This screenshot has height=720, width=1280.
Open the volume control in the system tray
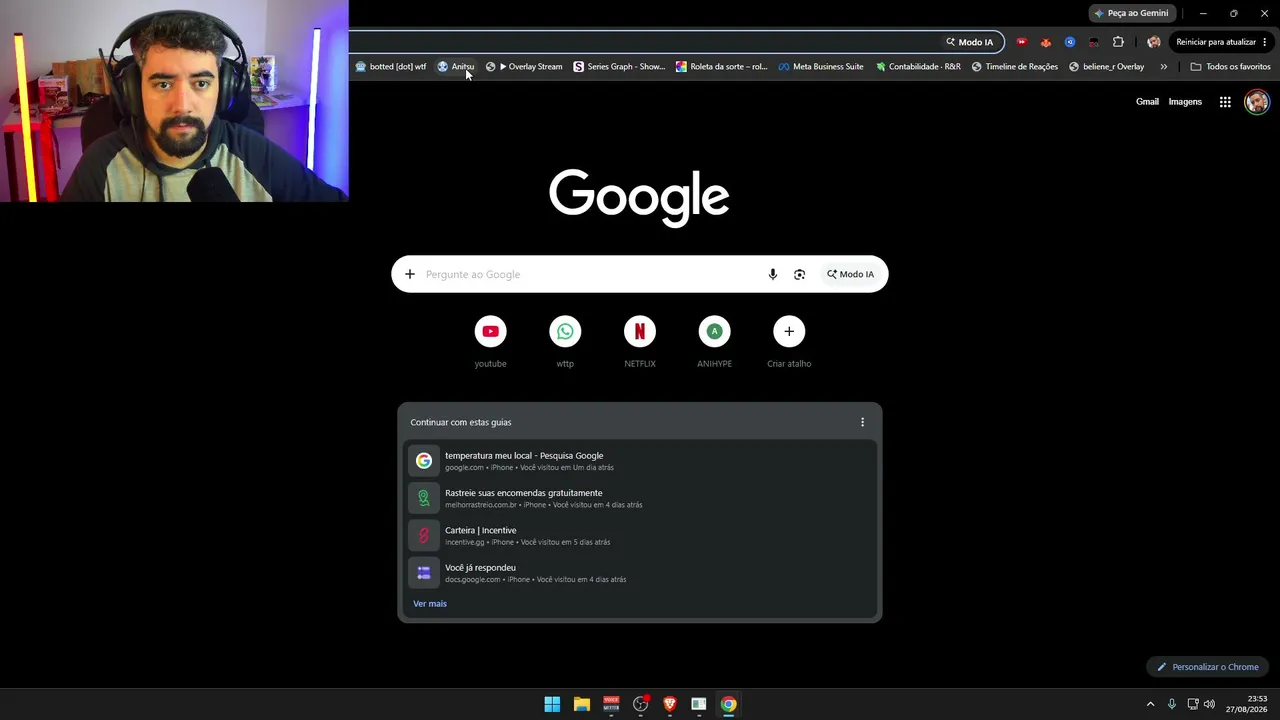1209,704
